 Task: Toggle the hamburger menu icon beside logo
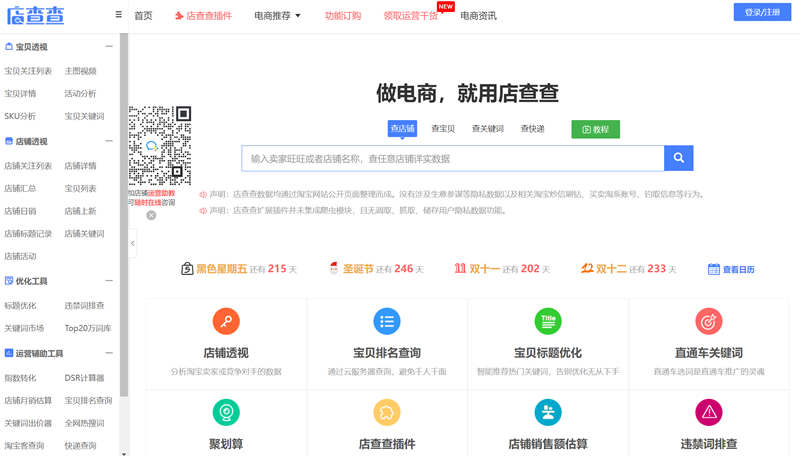(x=119, y=15)
